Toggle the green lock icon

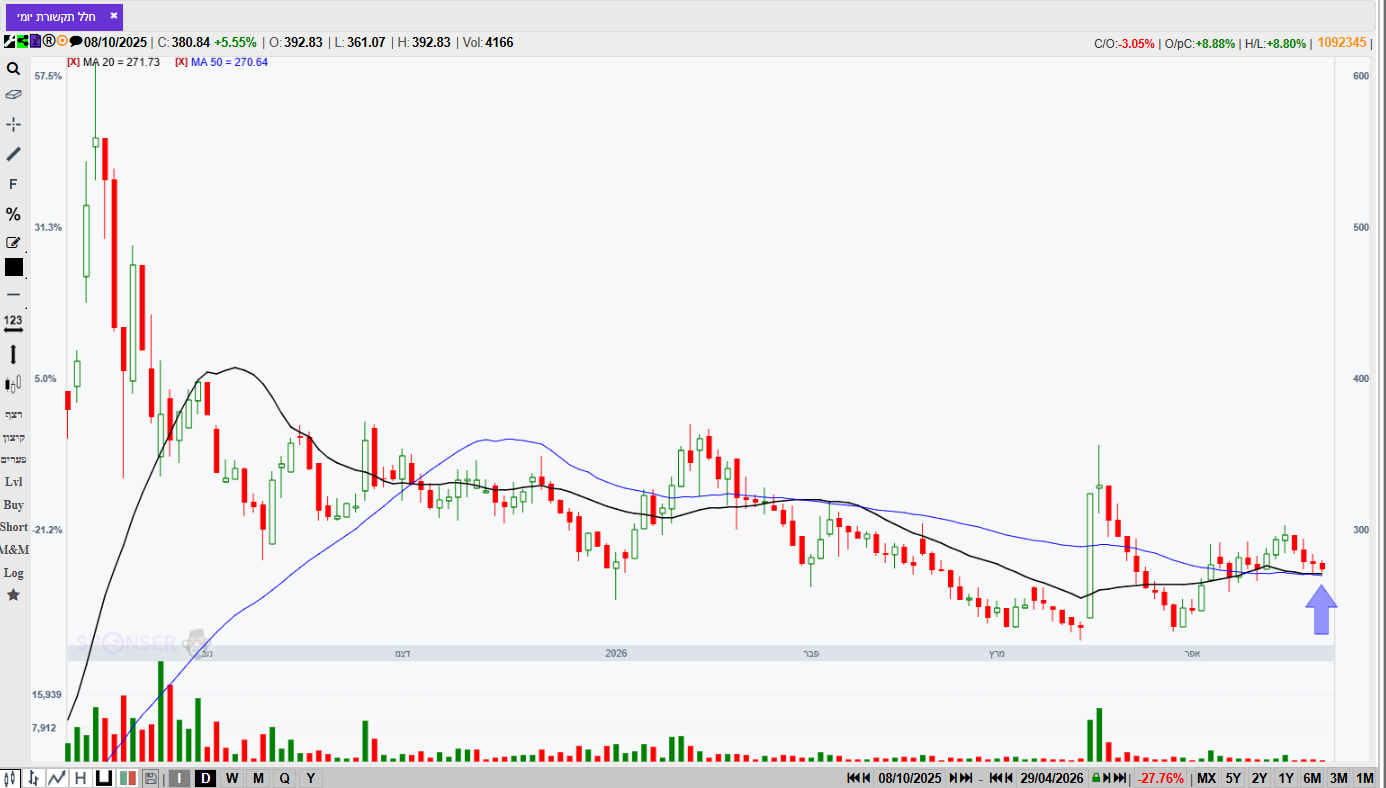1096,778
